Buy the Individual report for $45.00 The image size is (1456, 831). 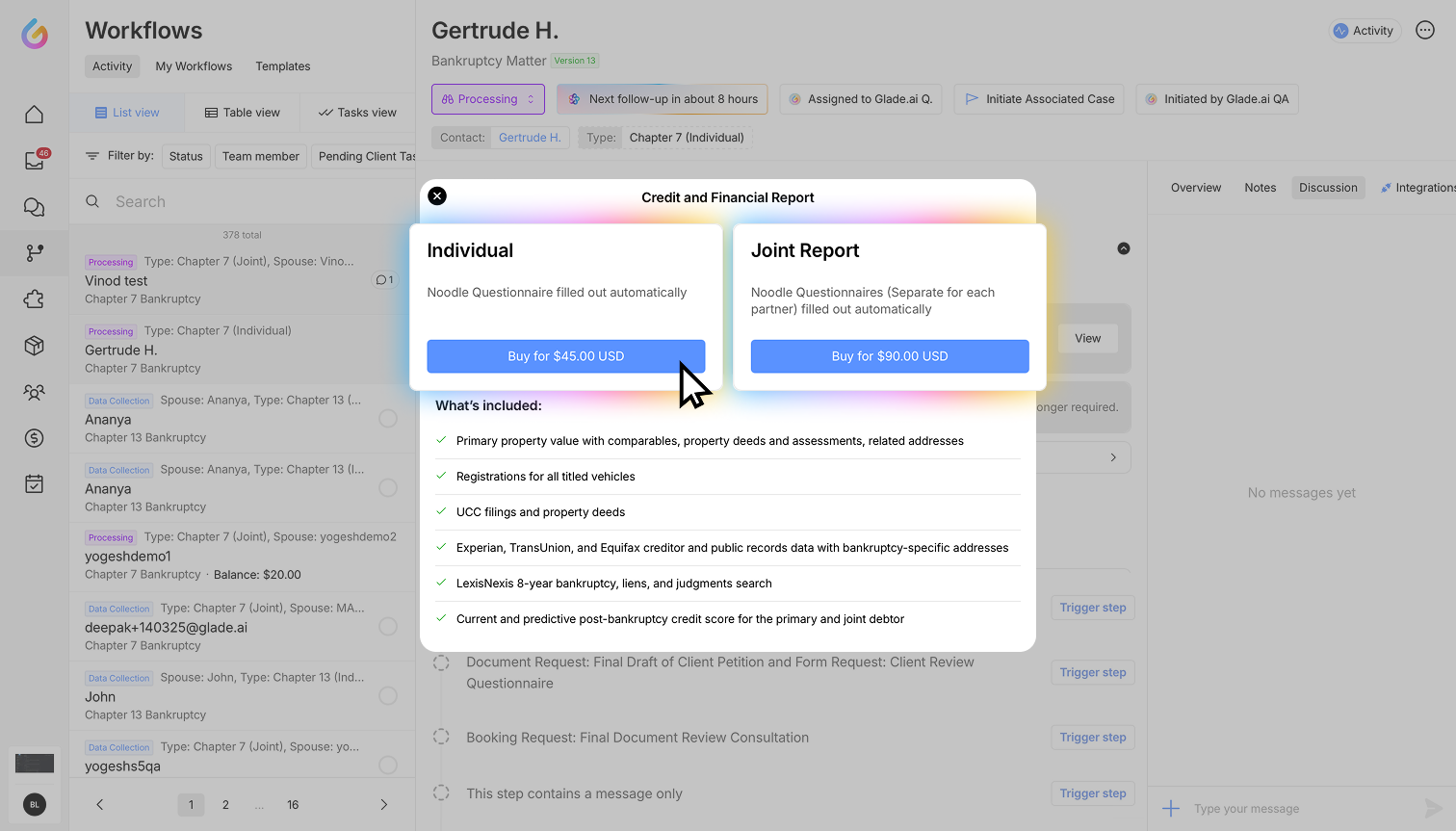click(566, 356)
